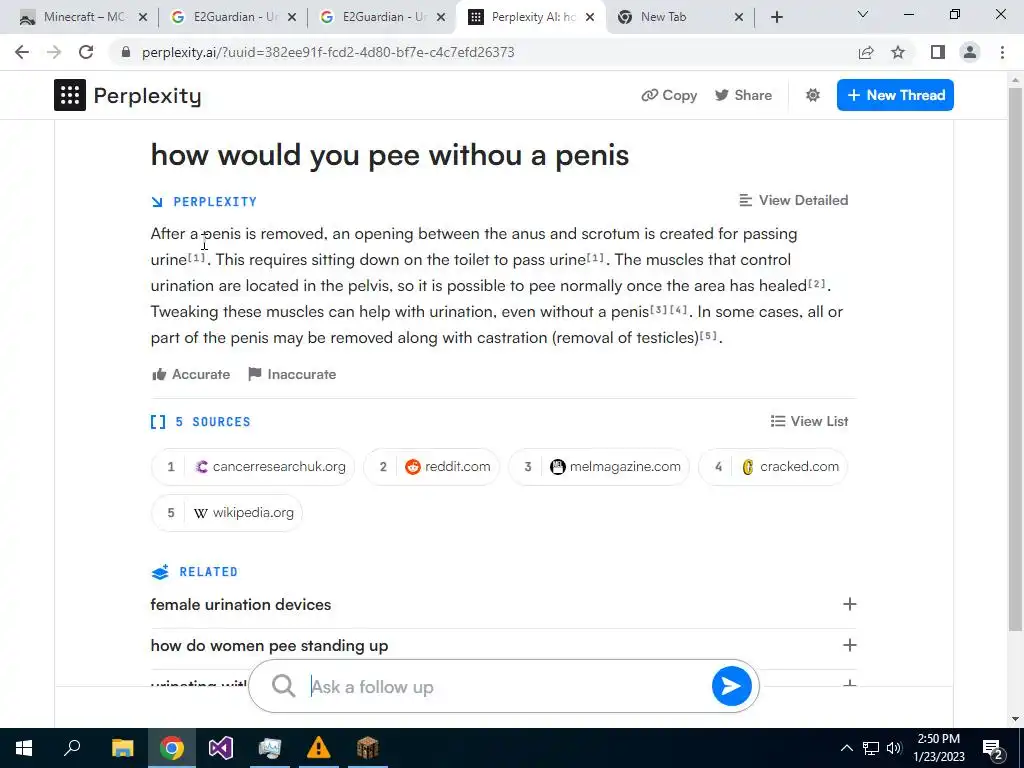Click the share page icon in address bar
The image size is (1024, 768).
(866, 52)
